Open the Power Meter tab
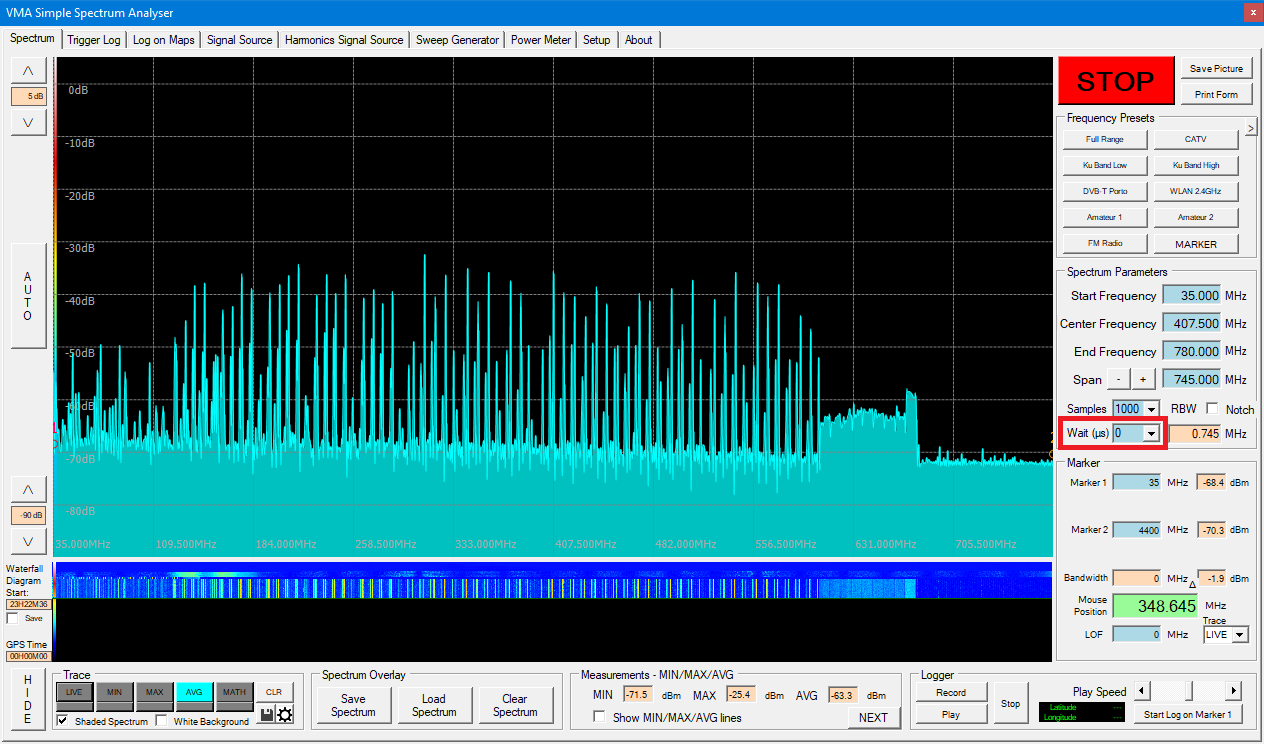 (x=540, y=40)
